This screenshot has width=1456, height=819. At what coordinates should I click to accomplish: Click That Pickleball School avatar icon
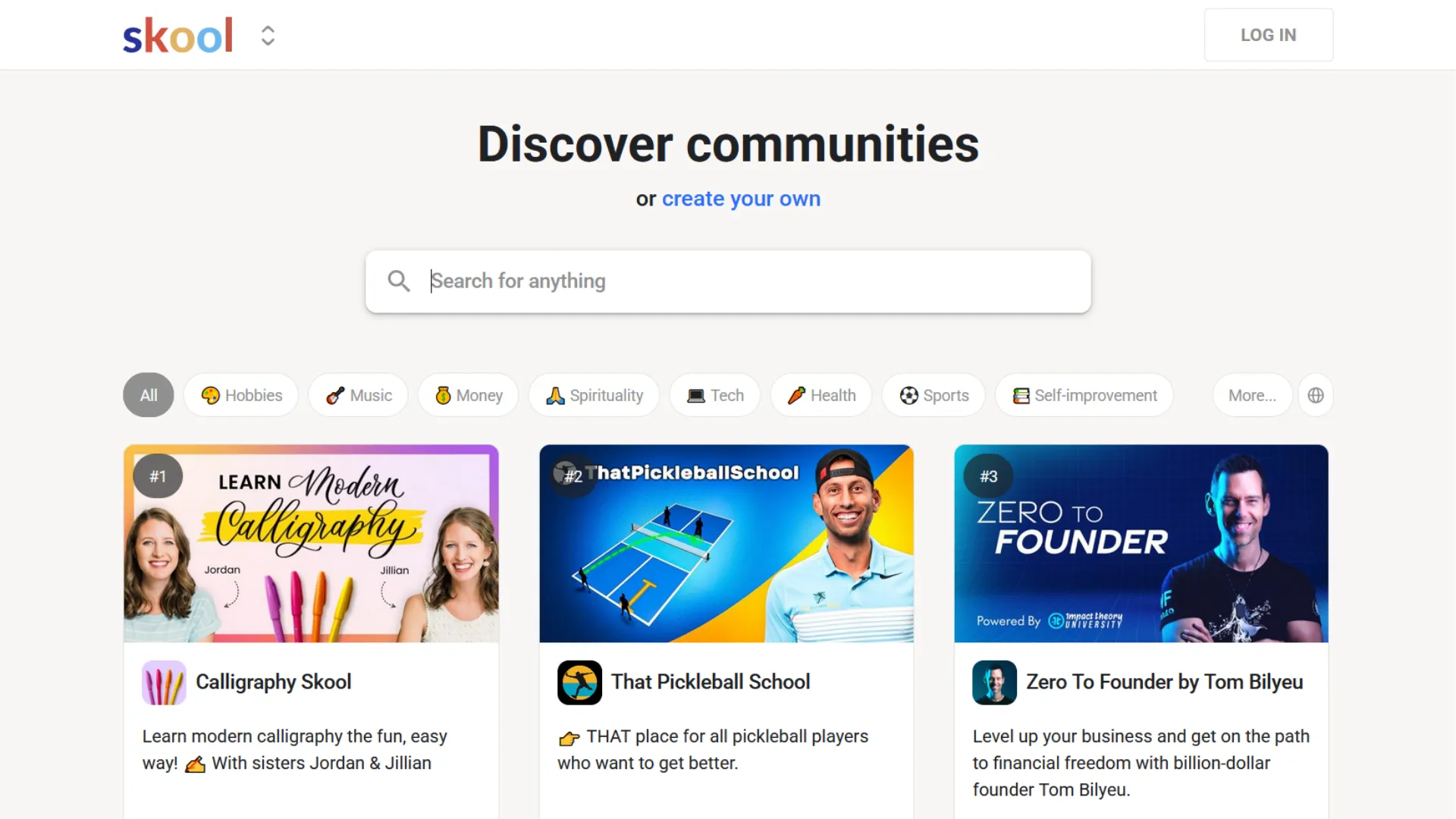[x=579, y=682]
